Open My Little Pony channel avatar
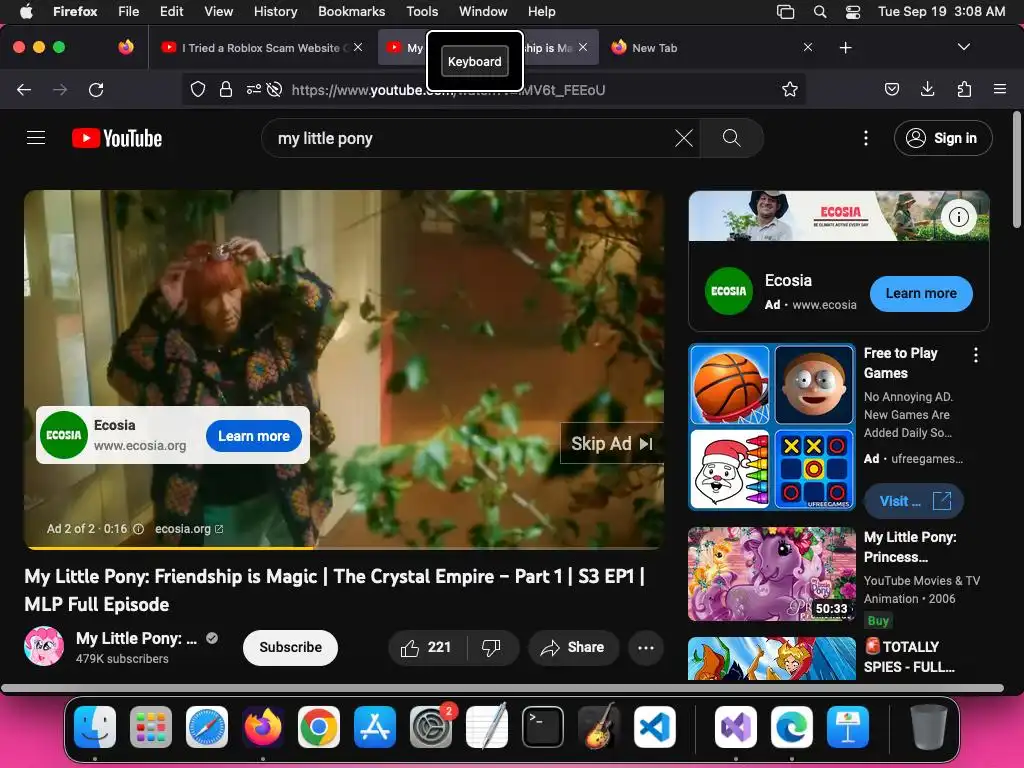1024x768 pixels. (x=44, y=646)
